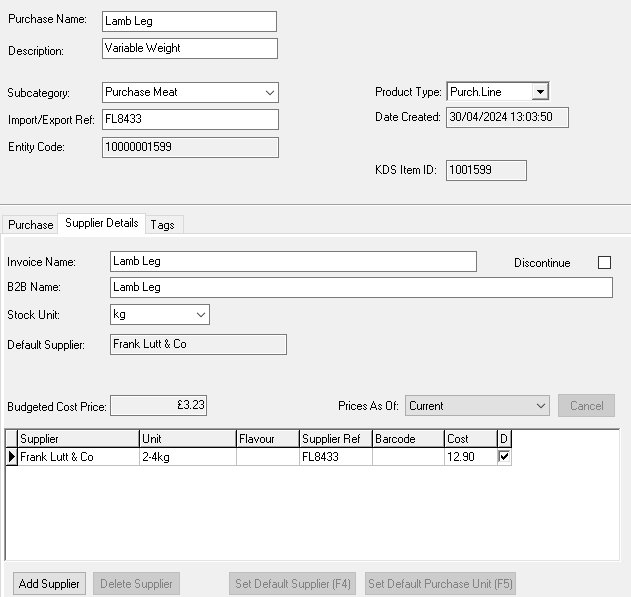Screen dimensions: 631x597
Task: Tick the Discontinue checkbox
Action: click(x=604, y=263)
